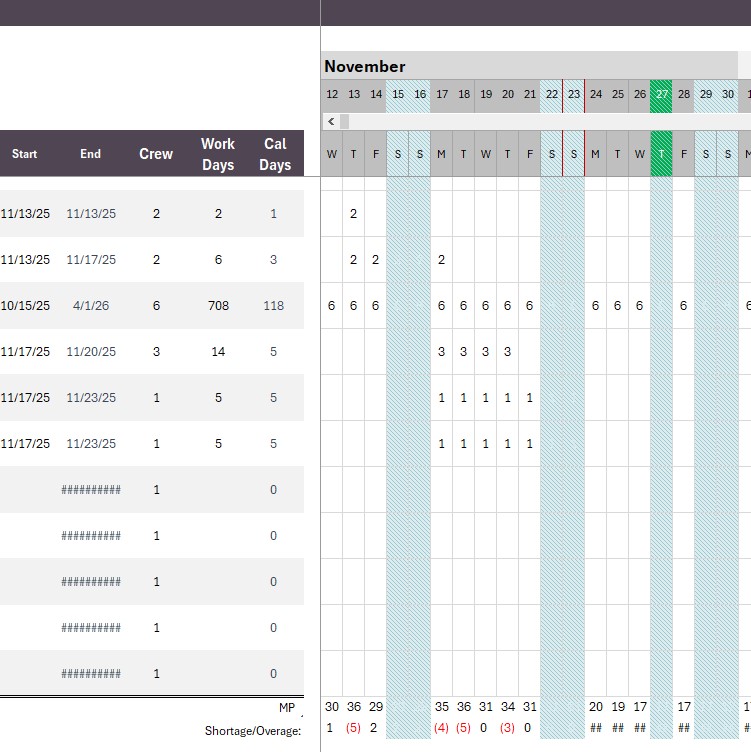Screen dimensions: 751x752
Task: Select the 11/20/25 end date cell
Action: [x=91, y=352]
